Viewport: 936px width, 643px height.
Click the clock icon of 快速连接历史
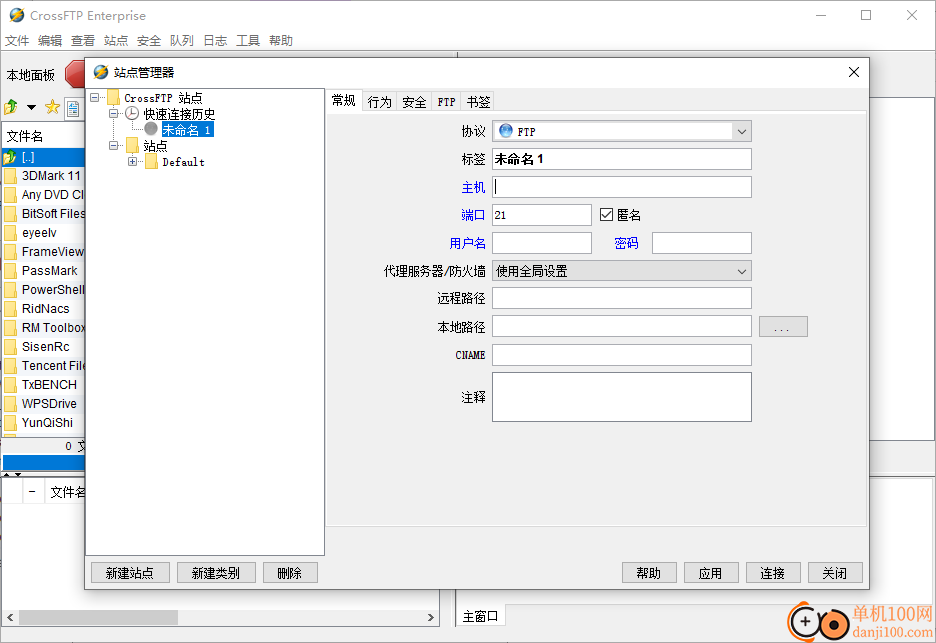pos(132,113)
